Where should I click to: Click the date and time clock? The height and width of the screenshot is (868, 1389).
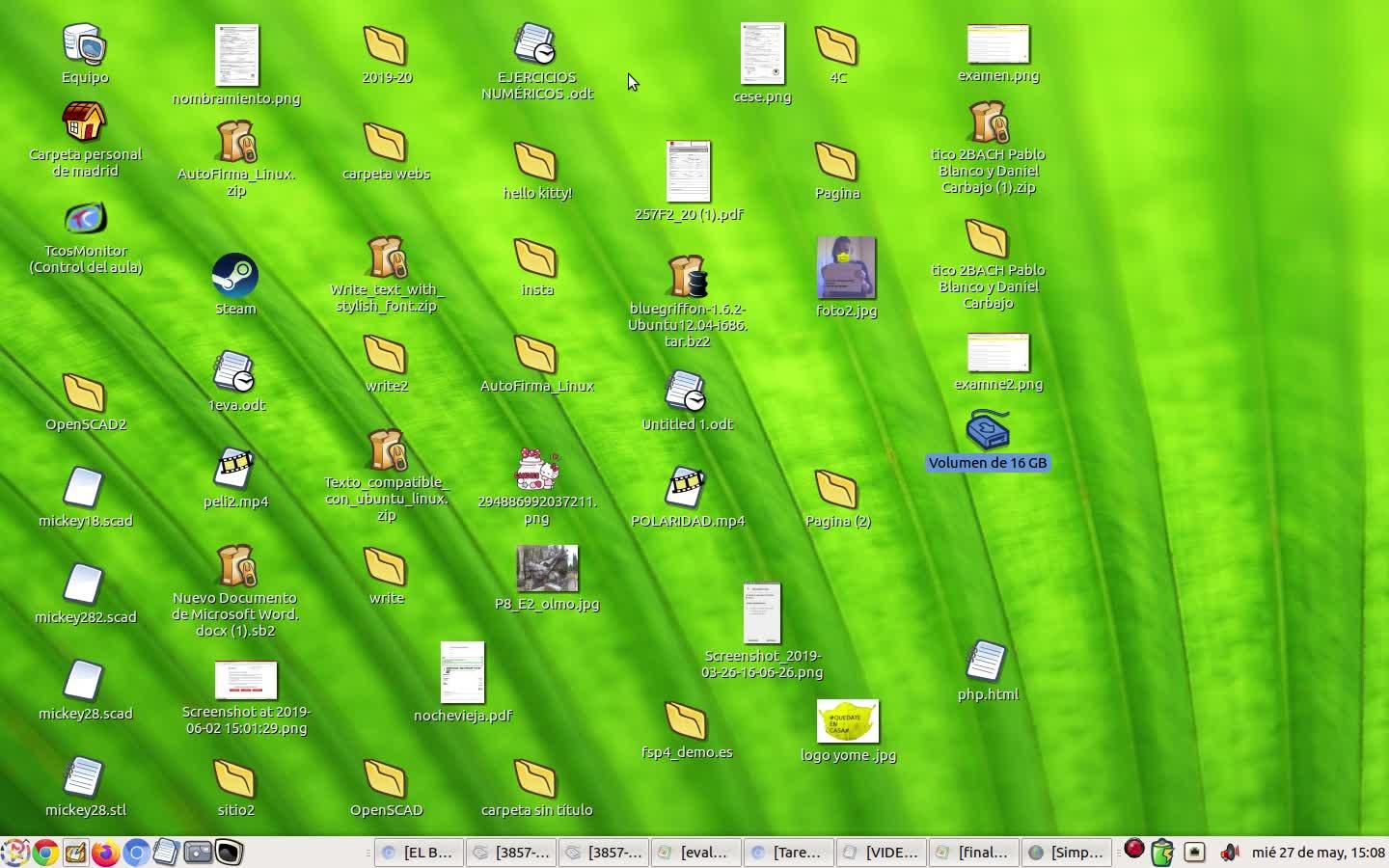click(x=1318, y=853)
